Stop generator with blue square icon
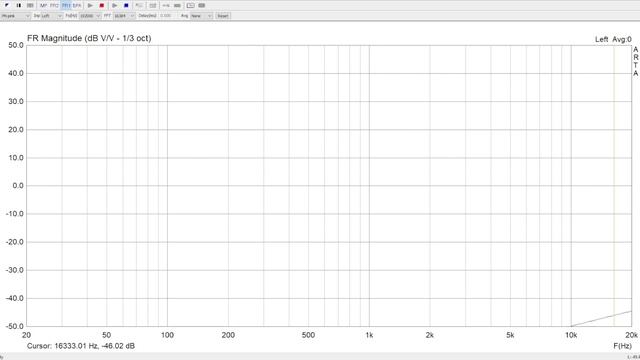 pos(126,5)
